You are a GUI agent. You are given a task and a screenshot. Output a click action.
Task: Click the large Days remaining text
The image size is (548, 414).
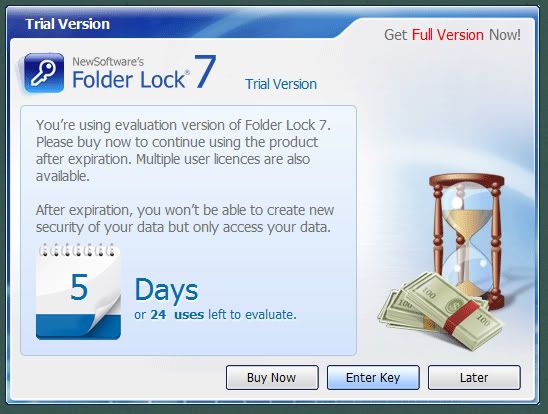(166, 290)
